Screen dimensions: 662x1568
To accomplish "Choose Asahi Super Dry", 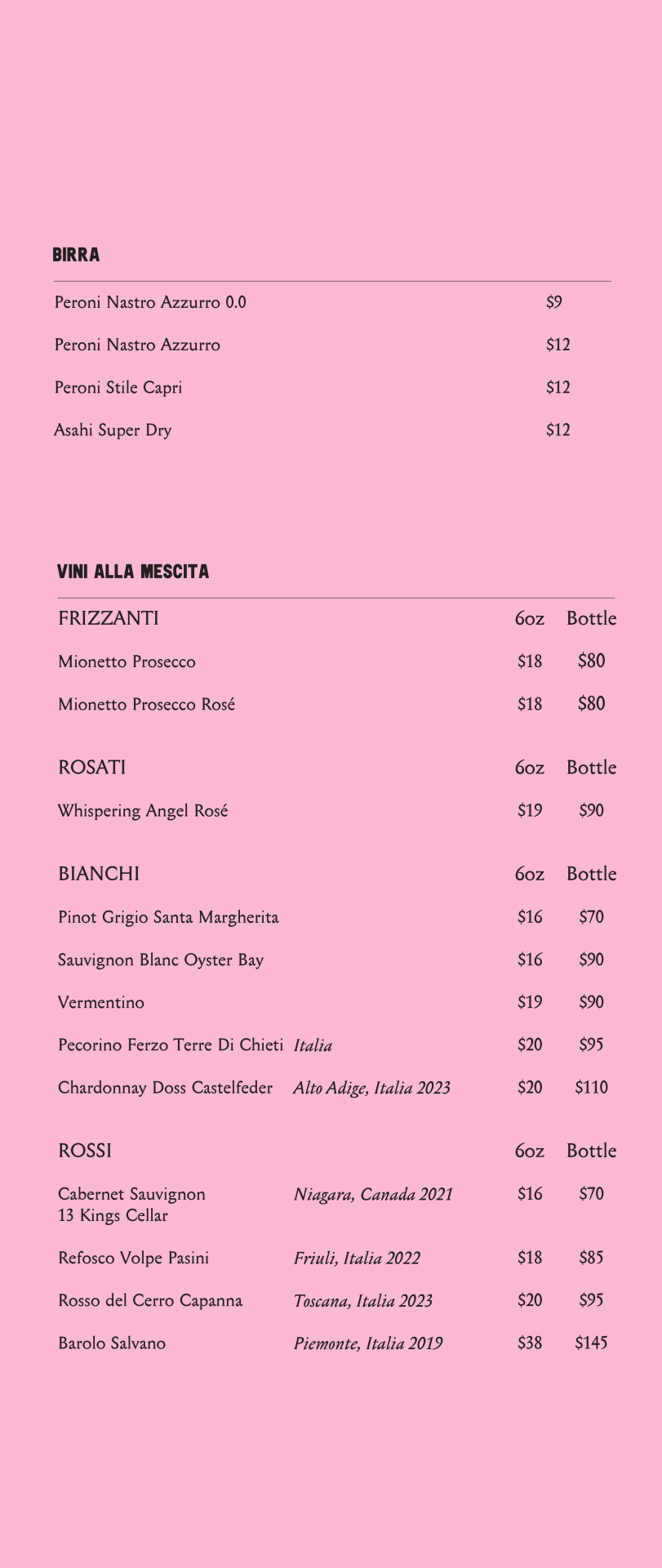I will point(113,430).
